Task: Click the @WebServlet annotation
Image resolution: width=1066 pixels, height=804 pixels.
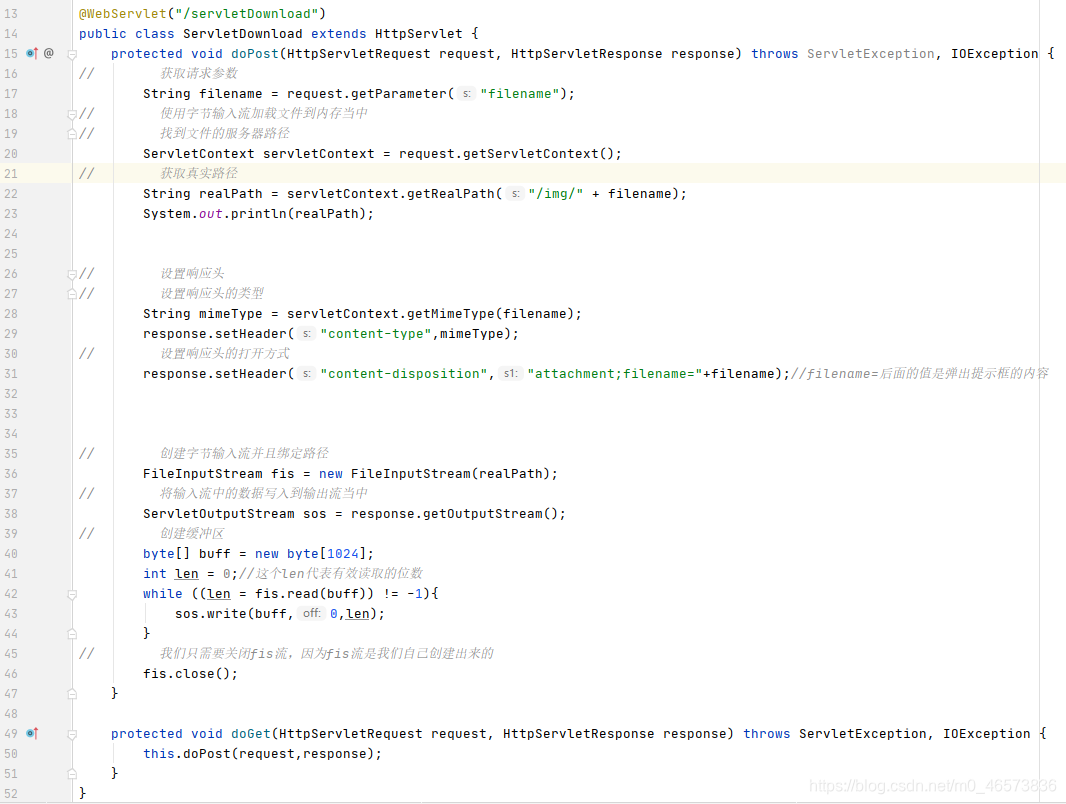Action: (122, 14)
